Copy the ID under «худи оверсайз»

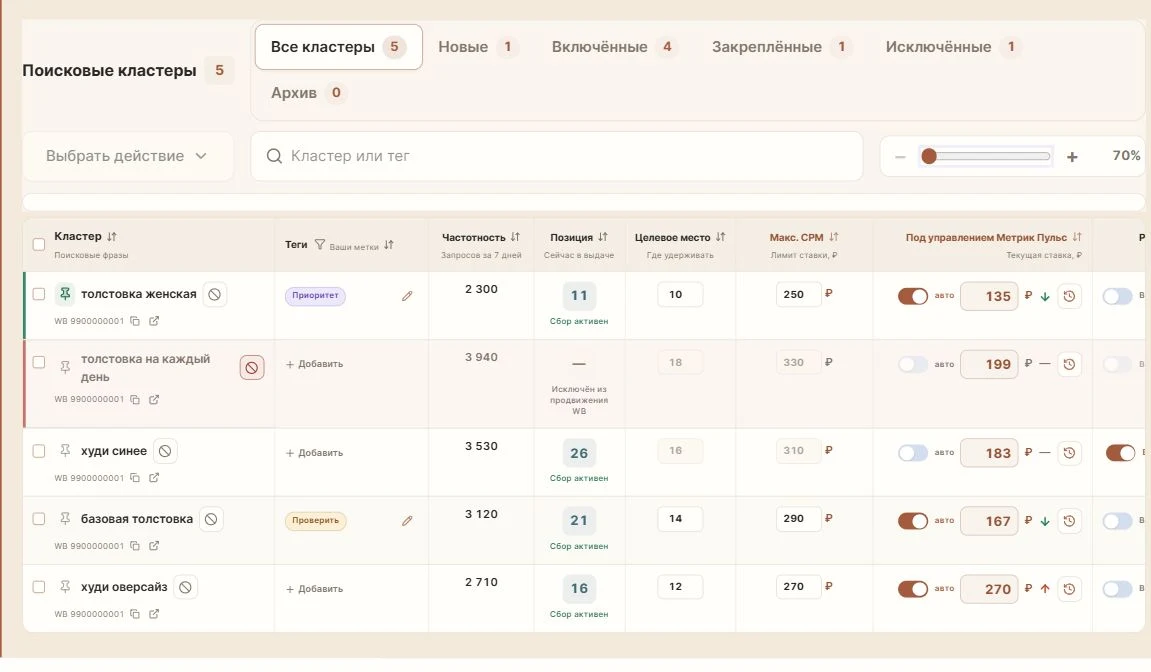tap(135, 614)
